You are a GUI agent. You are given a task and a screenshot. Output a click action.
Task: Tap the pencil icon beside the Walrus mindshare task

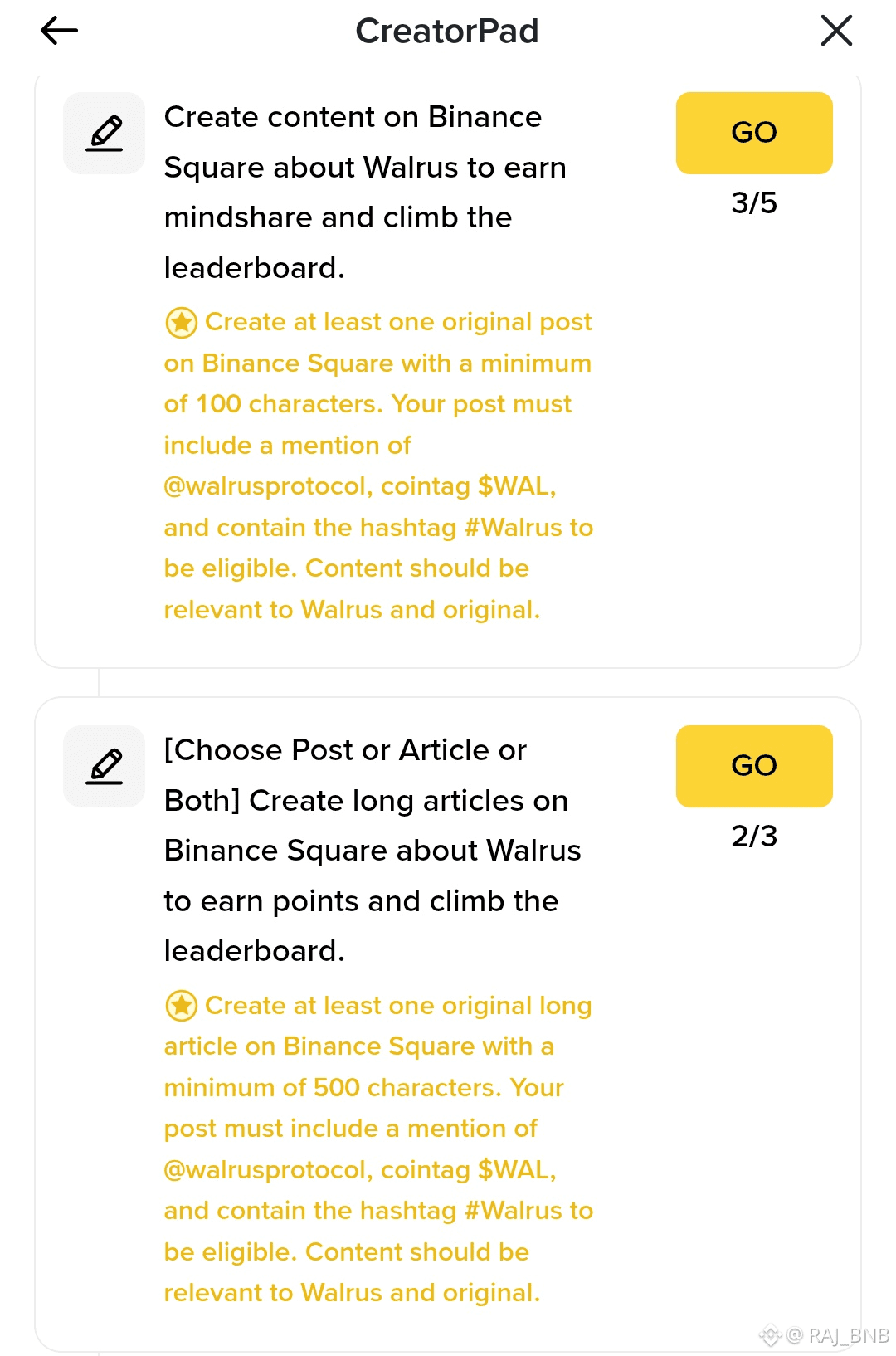coord(105,134)
